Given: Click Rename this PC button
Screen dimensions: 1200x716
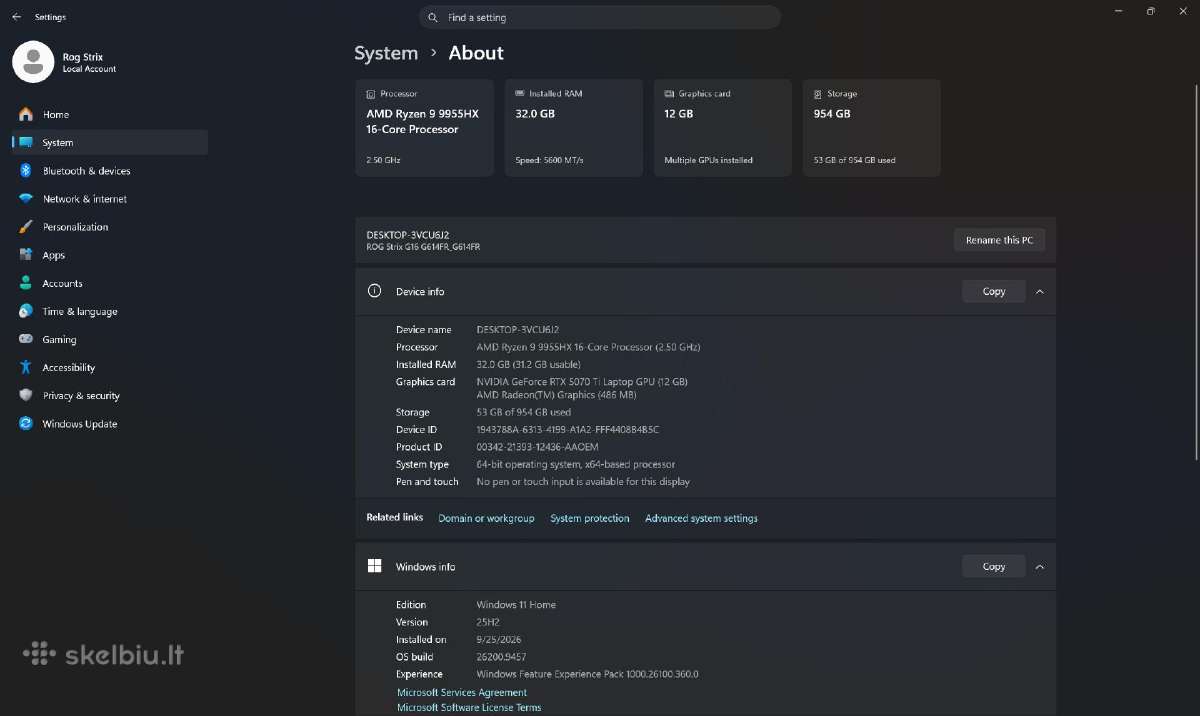Looking at the screenshot, I should coord(999,240).
